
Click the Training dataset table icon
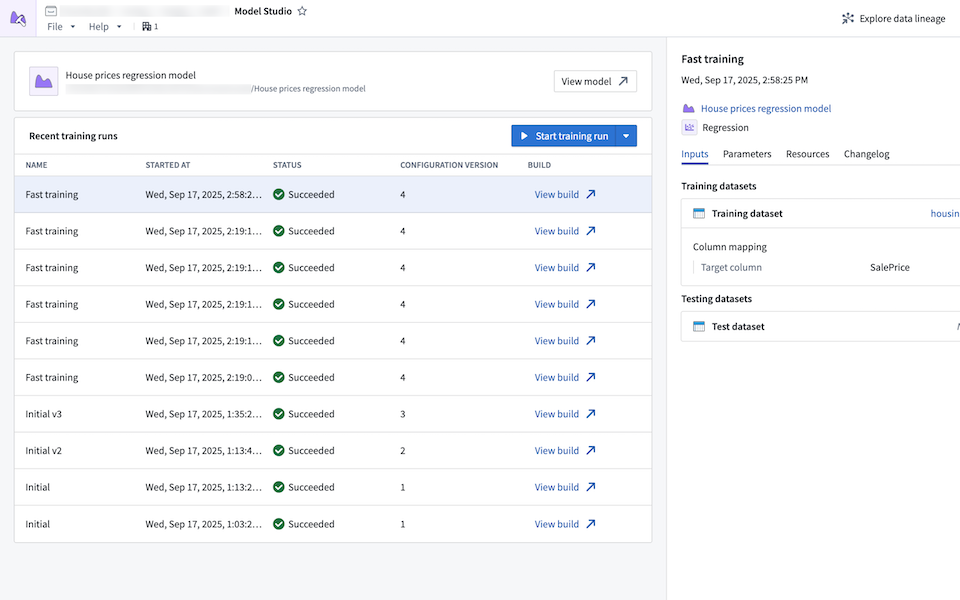point(699,213)
